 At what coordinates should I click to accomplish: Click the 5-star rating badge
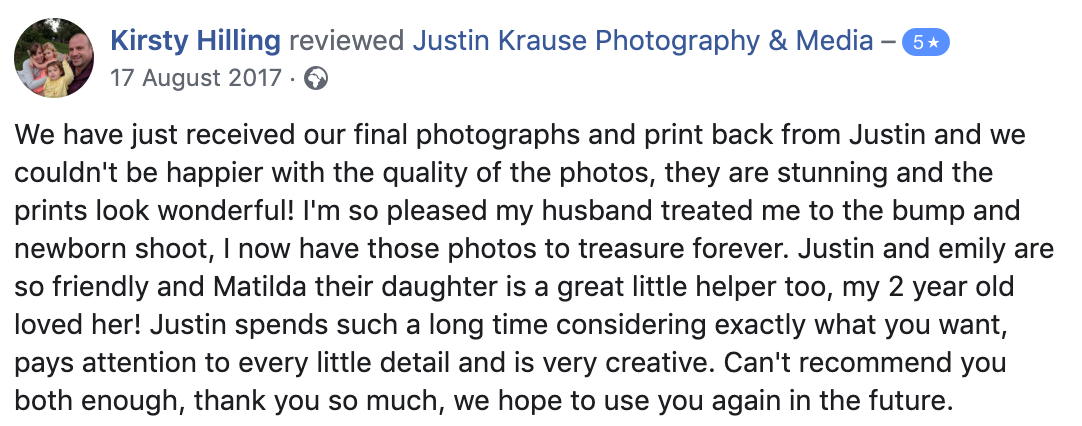coord(926,43)
